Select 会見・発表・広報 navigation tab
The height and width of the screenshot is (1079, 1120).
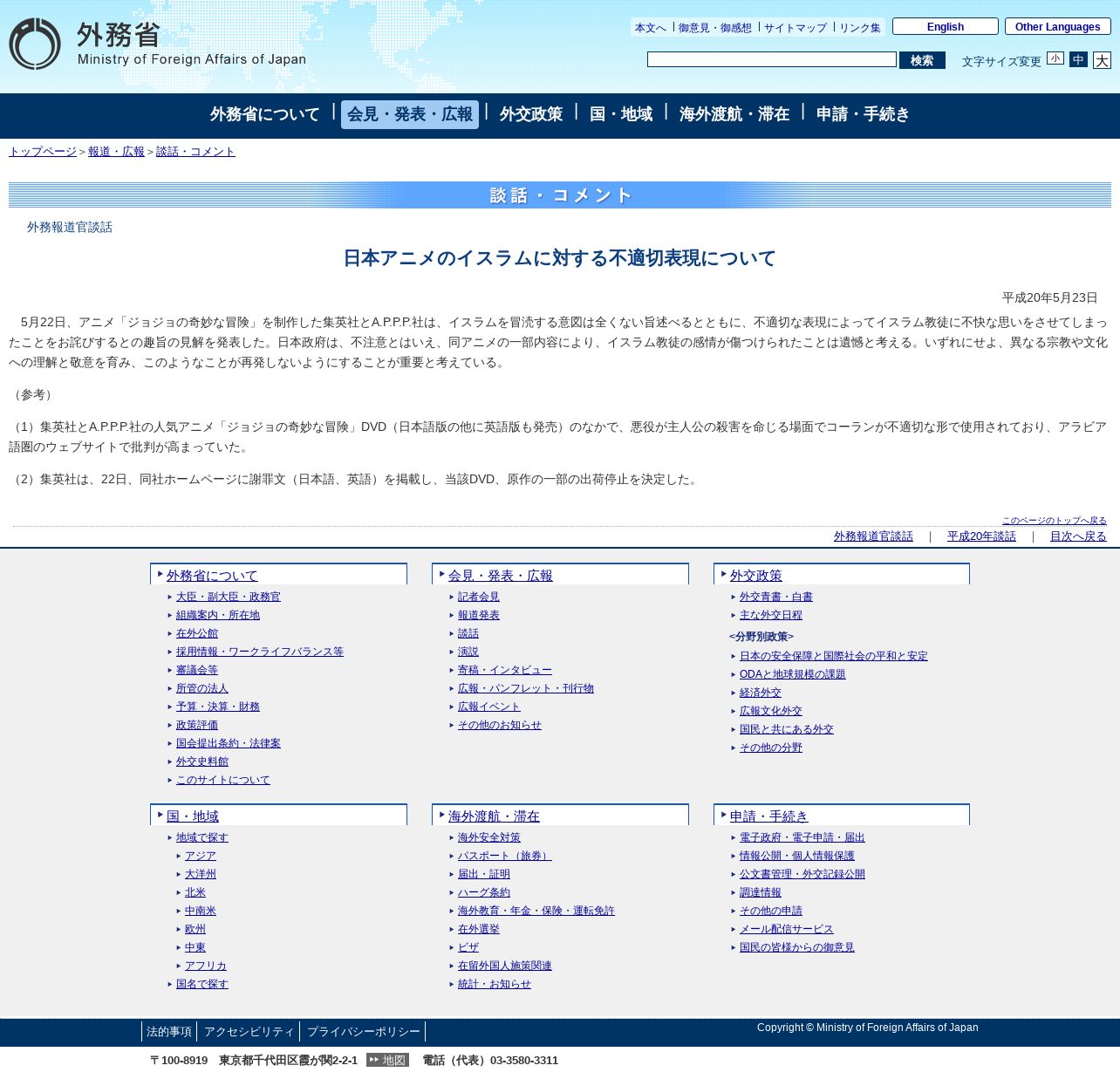(x=410, y=114)
